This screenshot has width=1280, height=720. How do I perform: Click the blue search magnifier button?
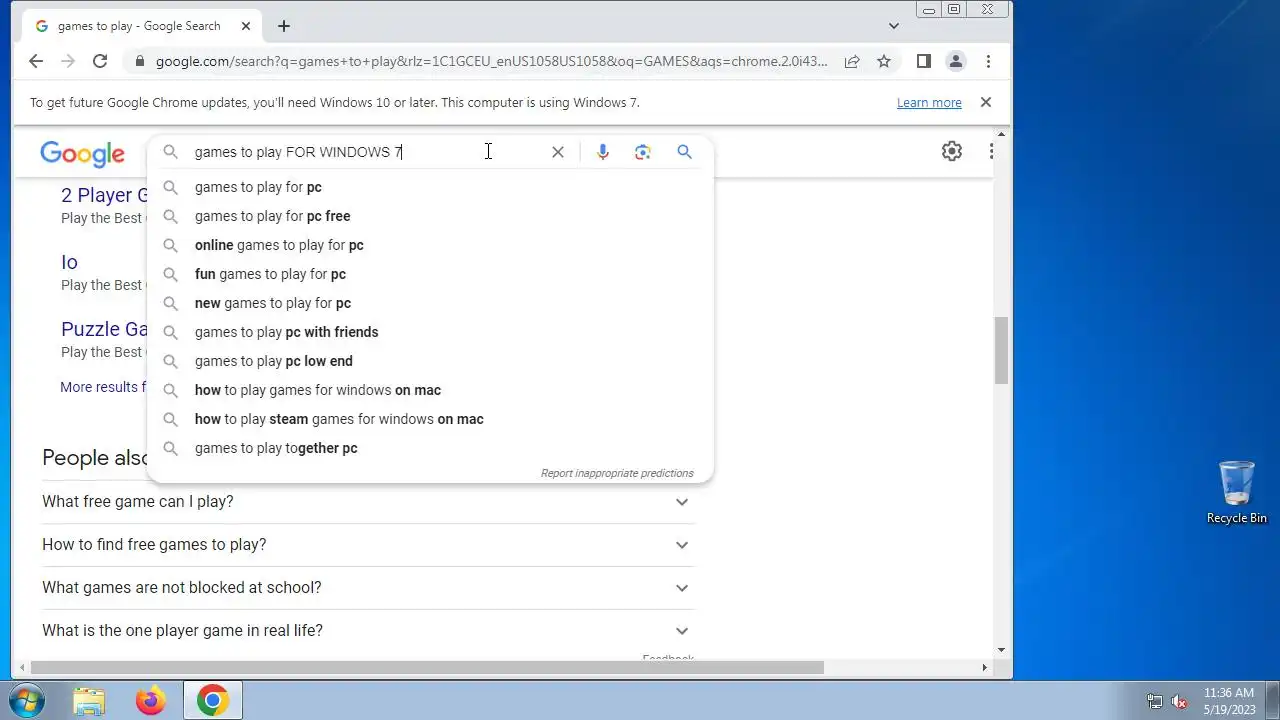(684, 152)
